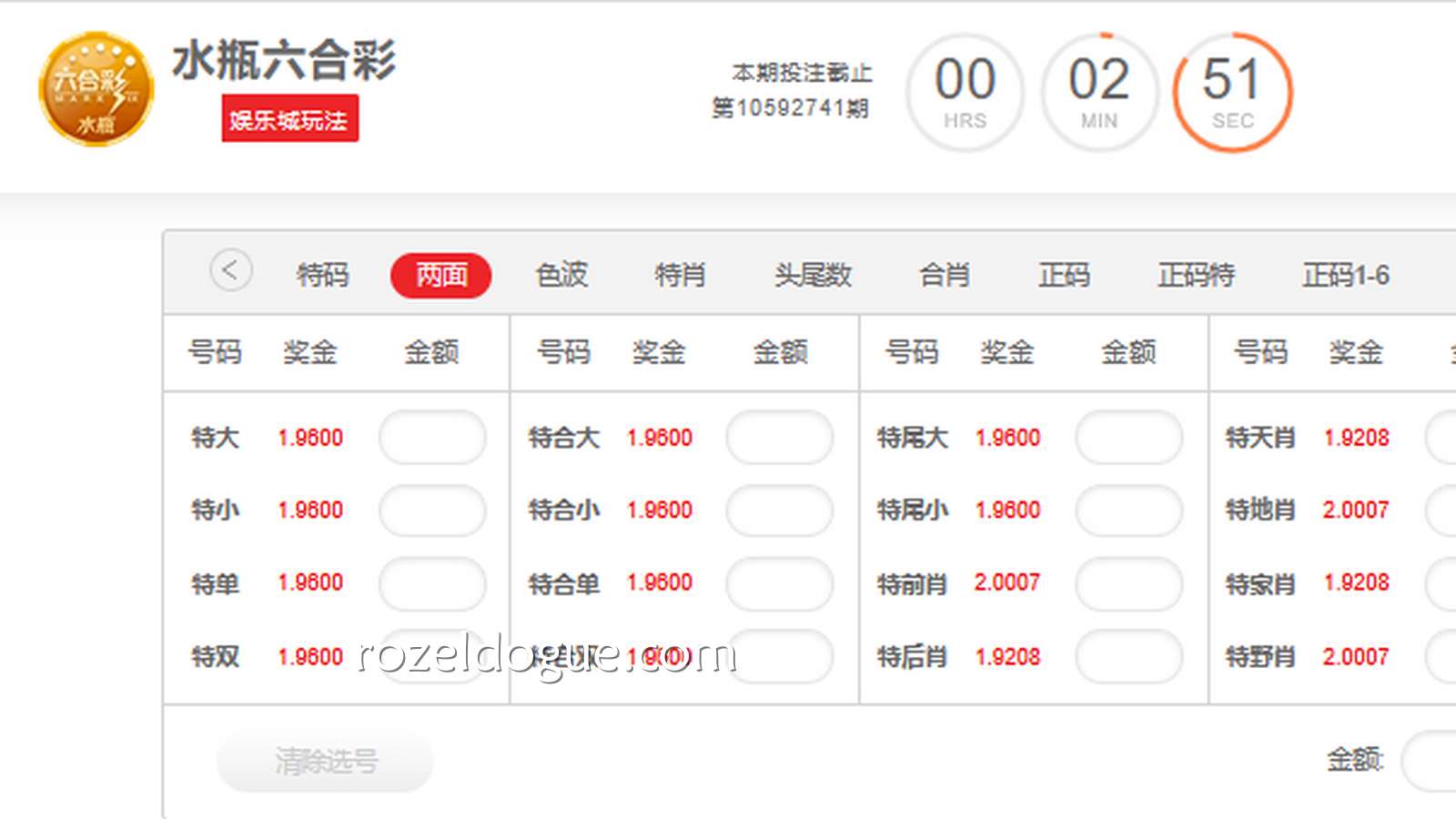1456x819 pixels.
Task: Switch to the 头尾数 tab
Action: tap(813, 275)
